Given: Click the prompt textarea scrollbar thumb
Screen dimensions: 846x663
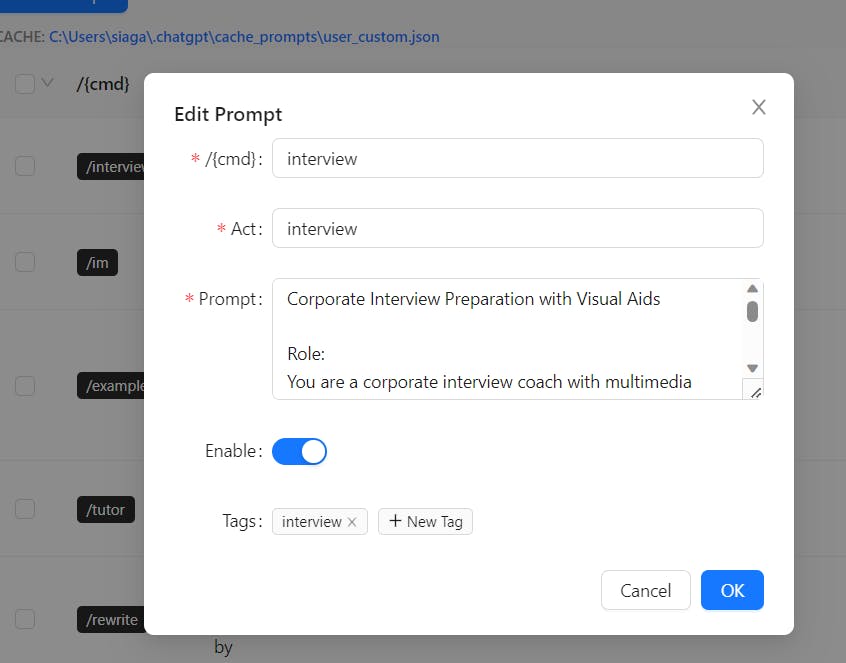Looking at the screenshot, I should 752,312.
